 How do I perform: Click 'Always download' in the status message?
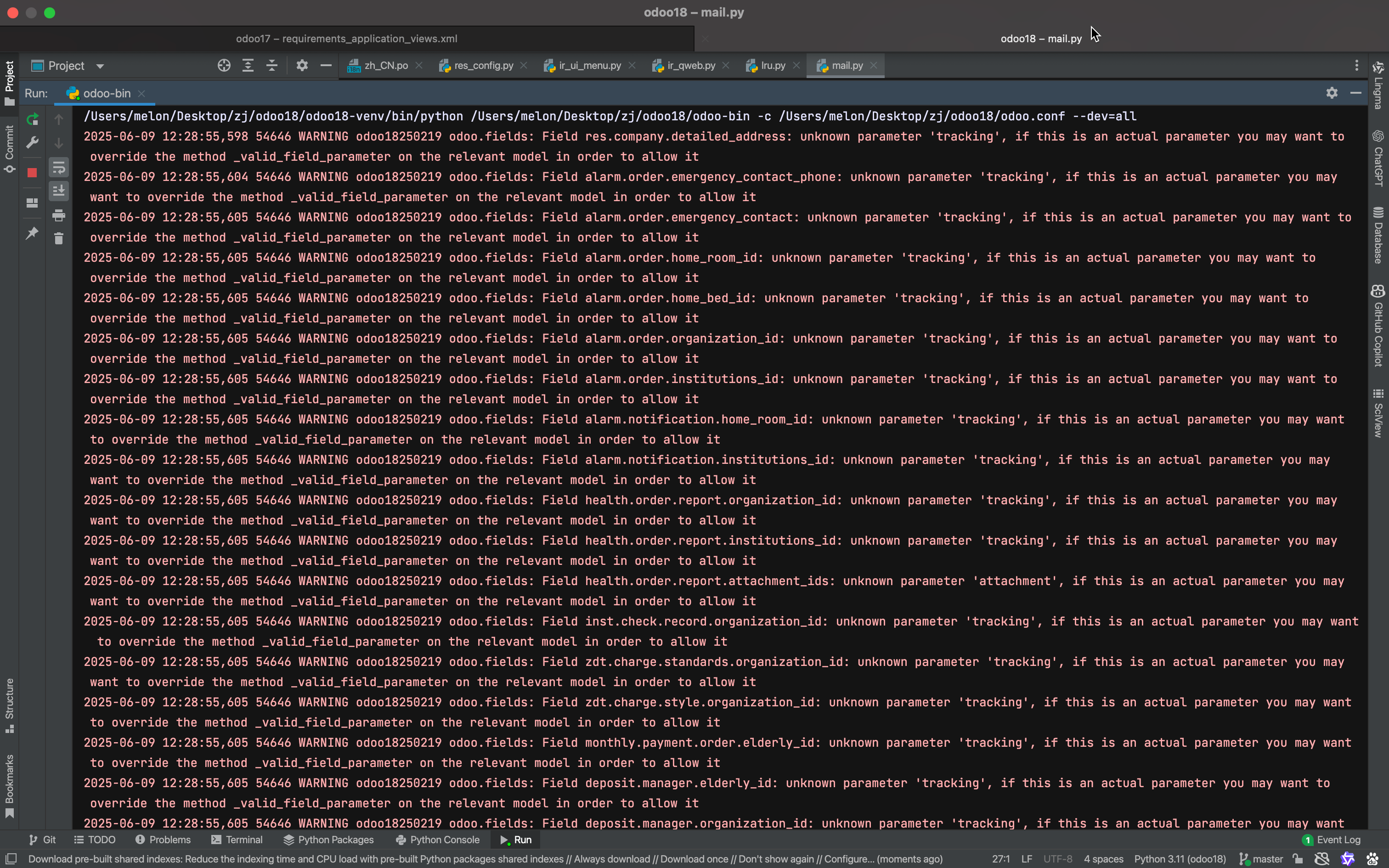pyautogui.click(x=612, y=859)
